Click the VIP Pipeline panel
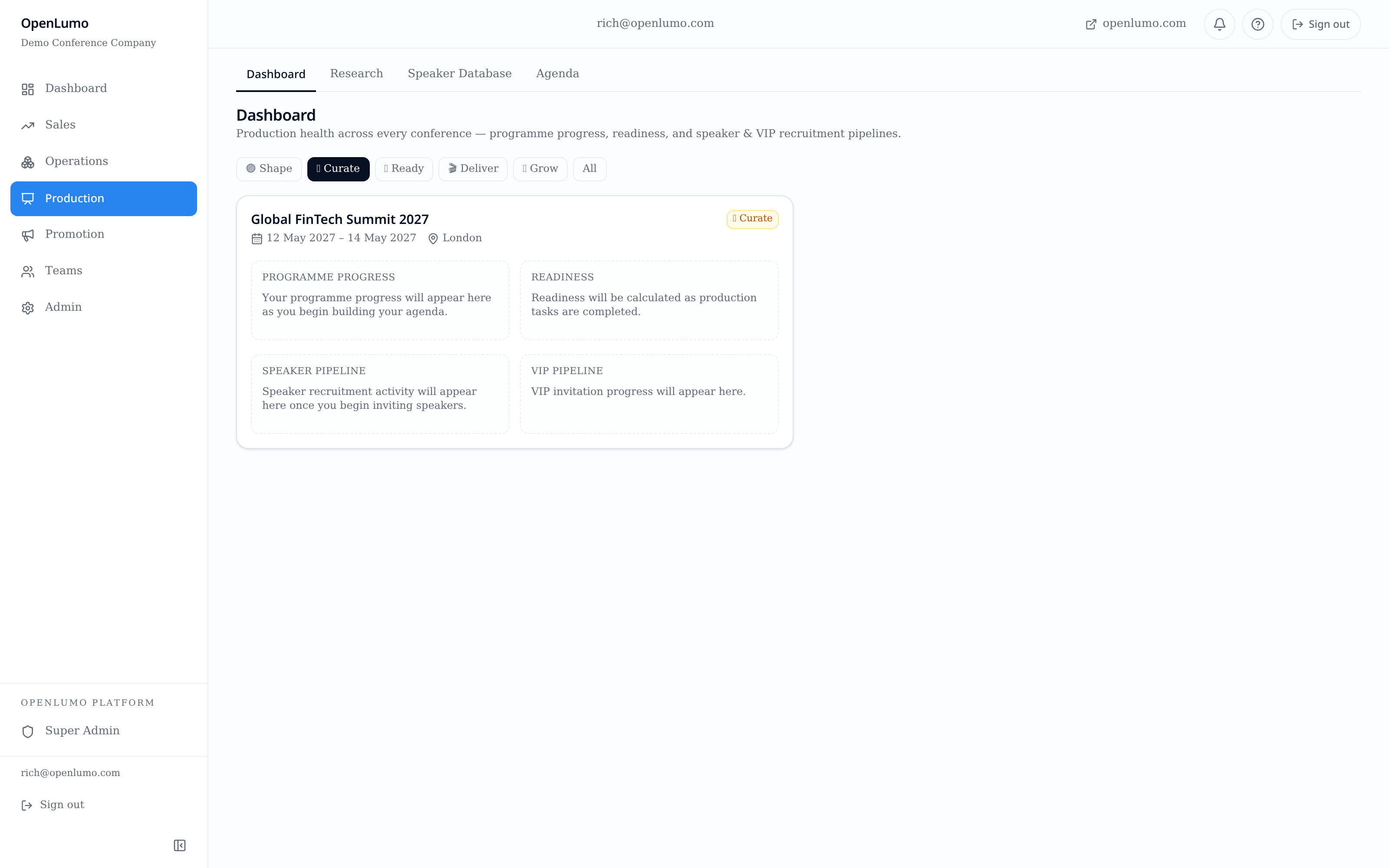The height and width of the screenshot is (868, 1389). (x=649, y=394)
